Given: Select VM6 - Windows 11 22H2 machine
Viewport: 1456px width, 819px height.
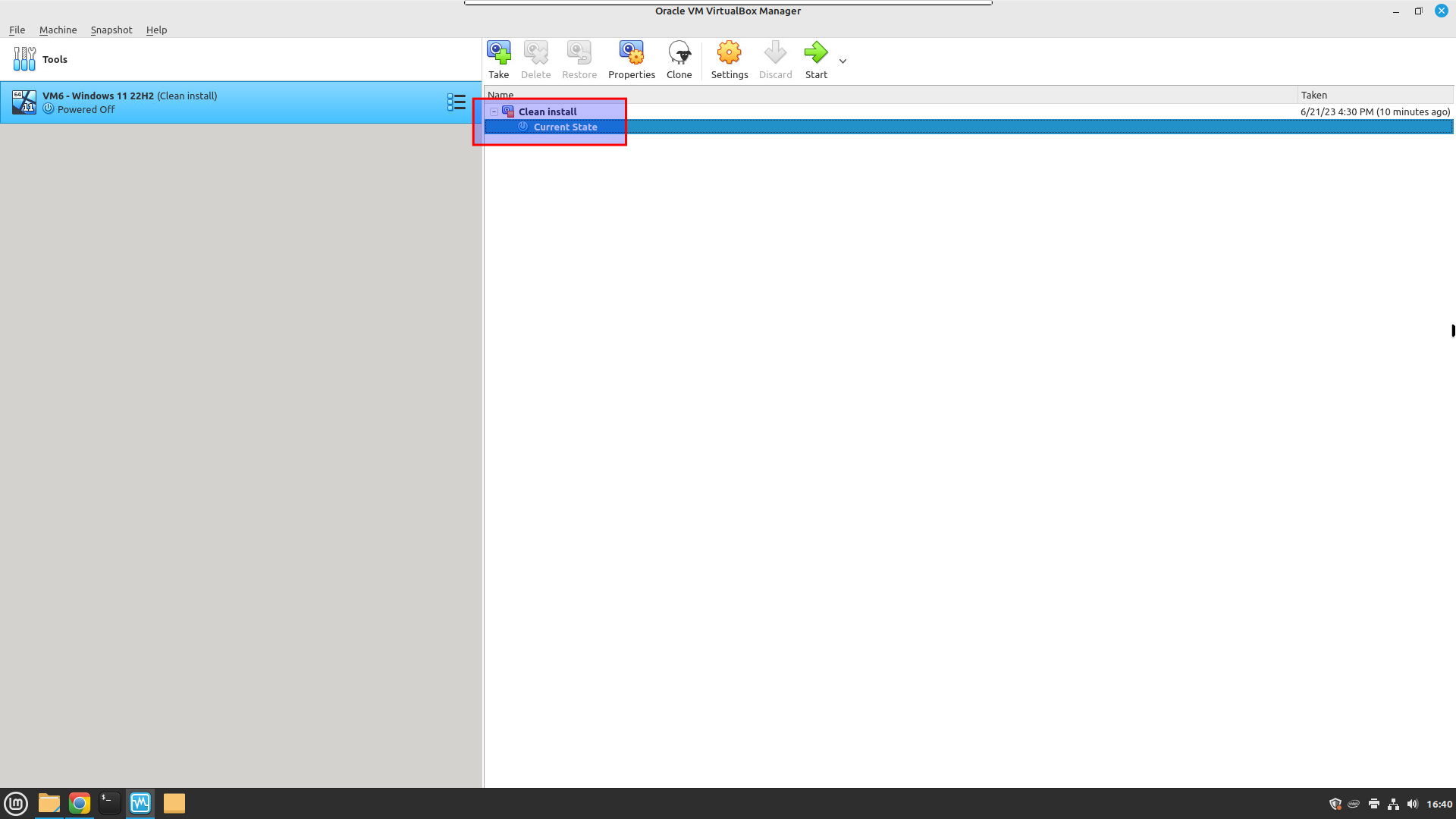Looking at the screenshot, I should pyautogui.click(x=240, y=102).
